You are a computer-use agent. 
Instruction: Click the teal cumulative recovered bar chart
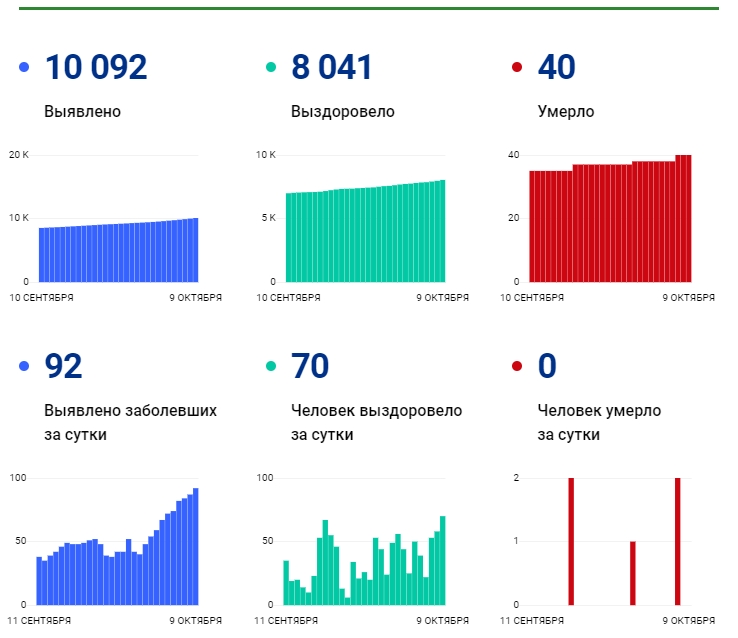coord(366,231)
